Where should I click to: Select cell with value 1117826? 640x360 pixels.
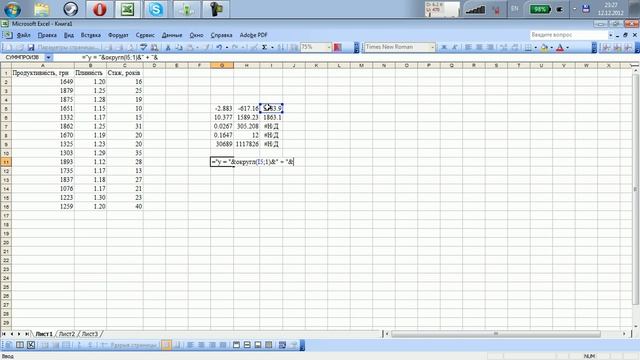tap(247, 144)
